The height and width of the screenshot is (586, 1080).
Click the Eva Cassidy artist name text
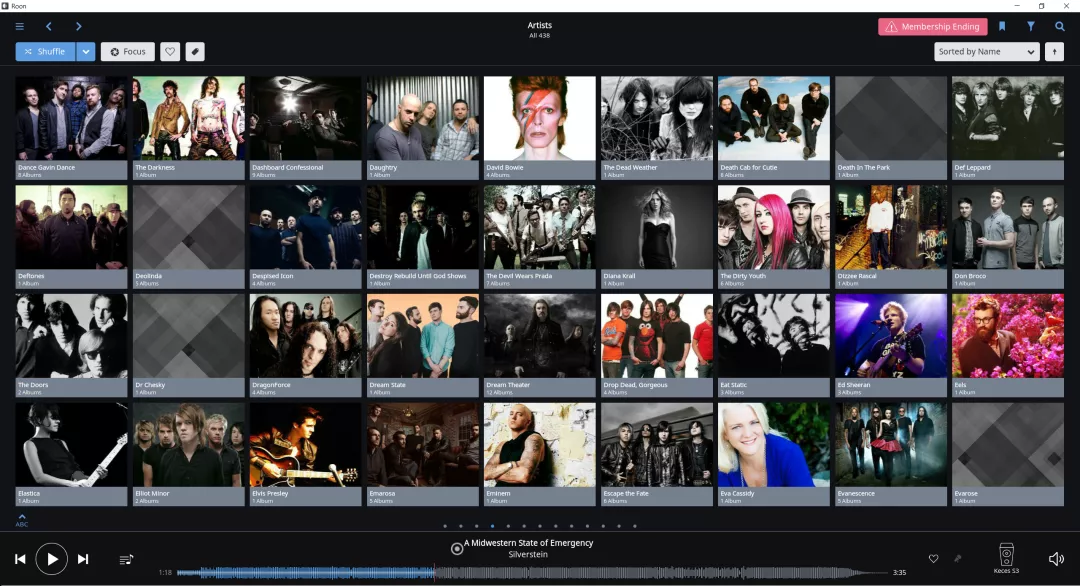tap(737, 494)
